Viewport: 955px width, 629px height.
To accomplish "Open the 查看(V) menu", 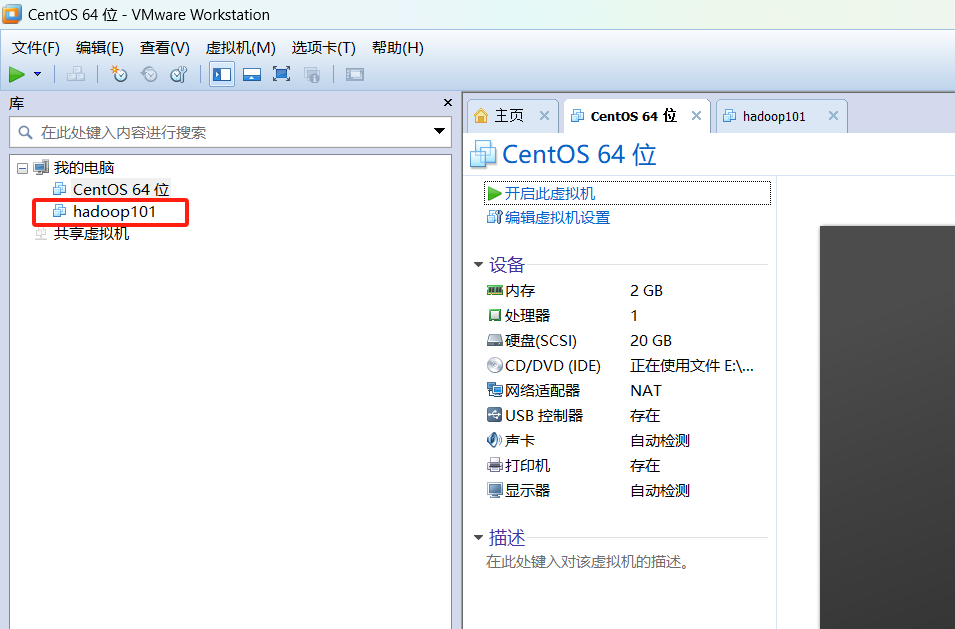I will [x=164, y=47].
